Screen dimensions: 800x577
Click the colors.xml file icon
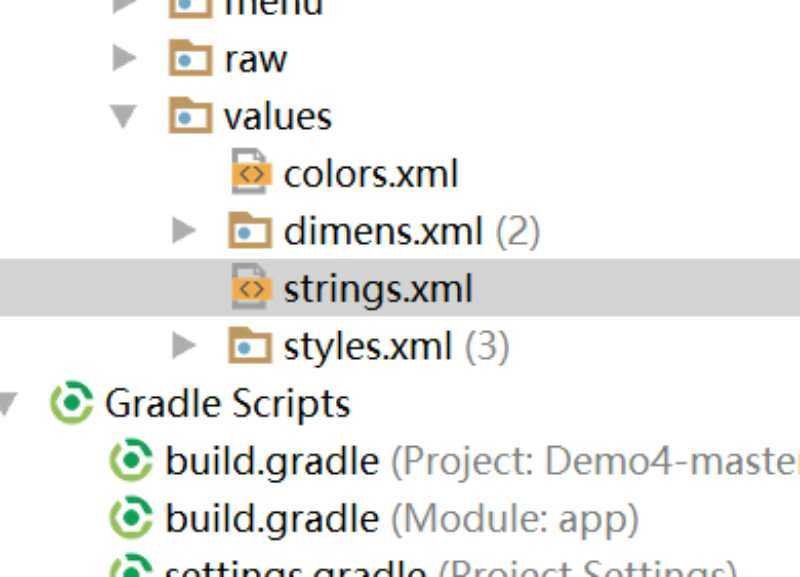(x=250, y=171)
